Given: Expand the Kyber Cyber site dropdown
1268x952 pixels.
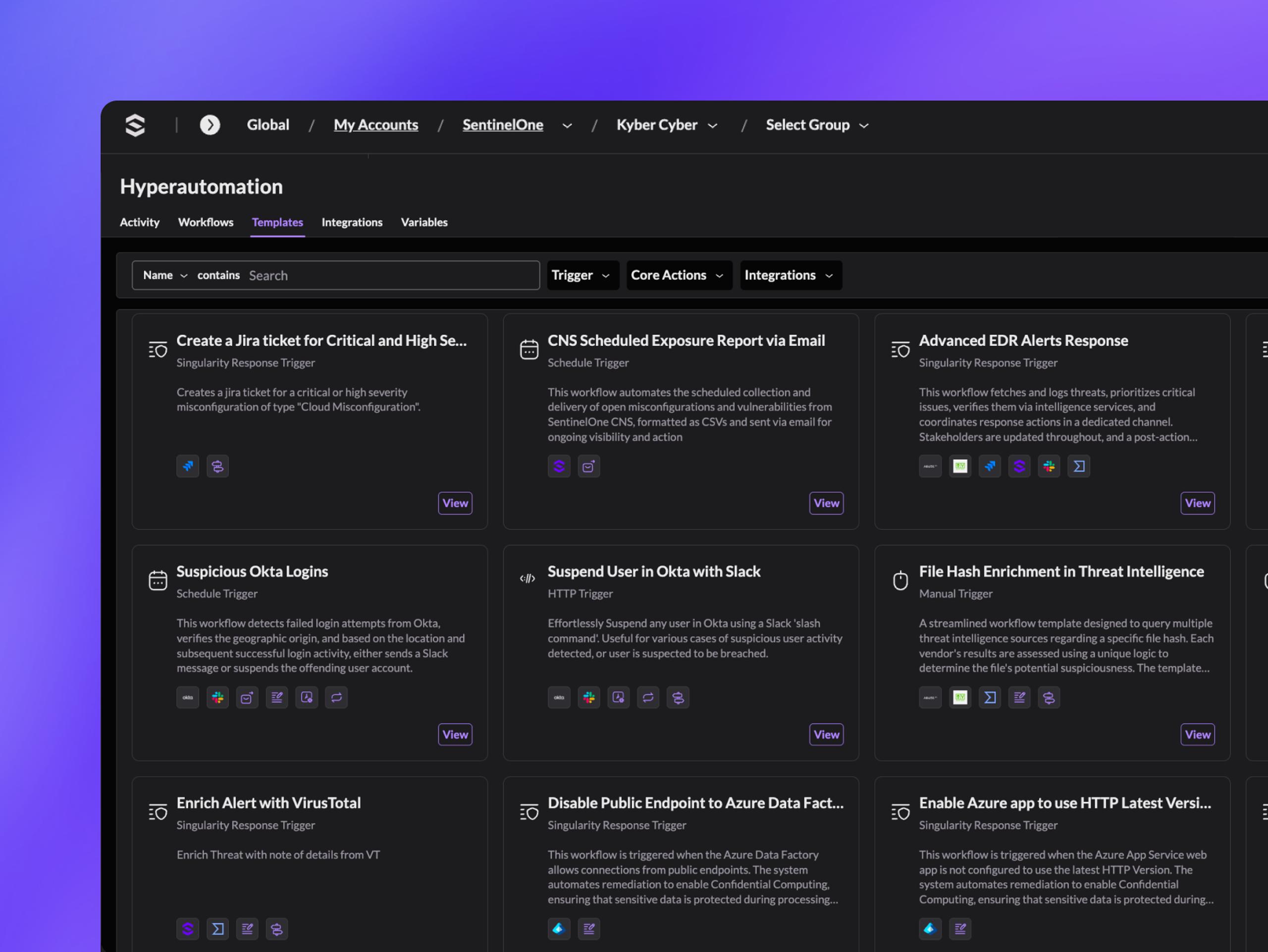Looking at the screenshot, I should pyautogui.click(x=667, y=125).
